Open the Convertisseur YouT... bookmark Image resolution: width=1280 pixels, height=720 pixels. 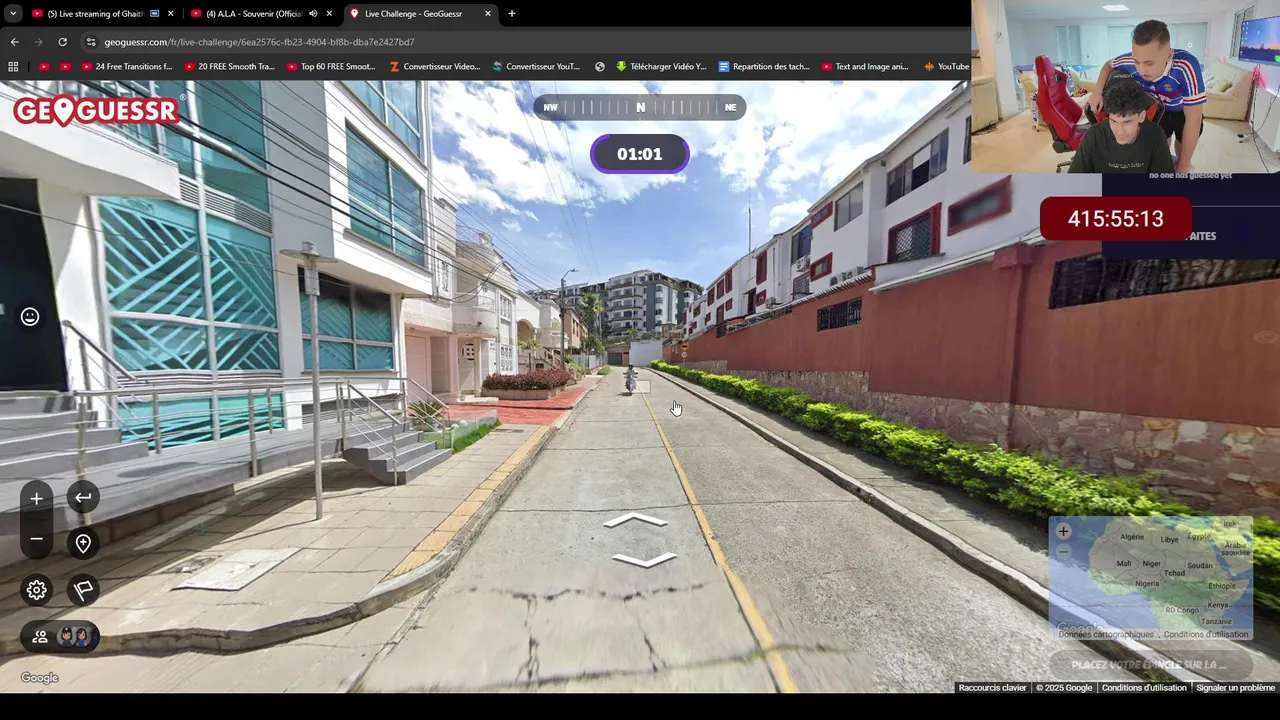pyautogui.click(x=536, y=66)
